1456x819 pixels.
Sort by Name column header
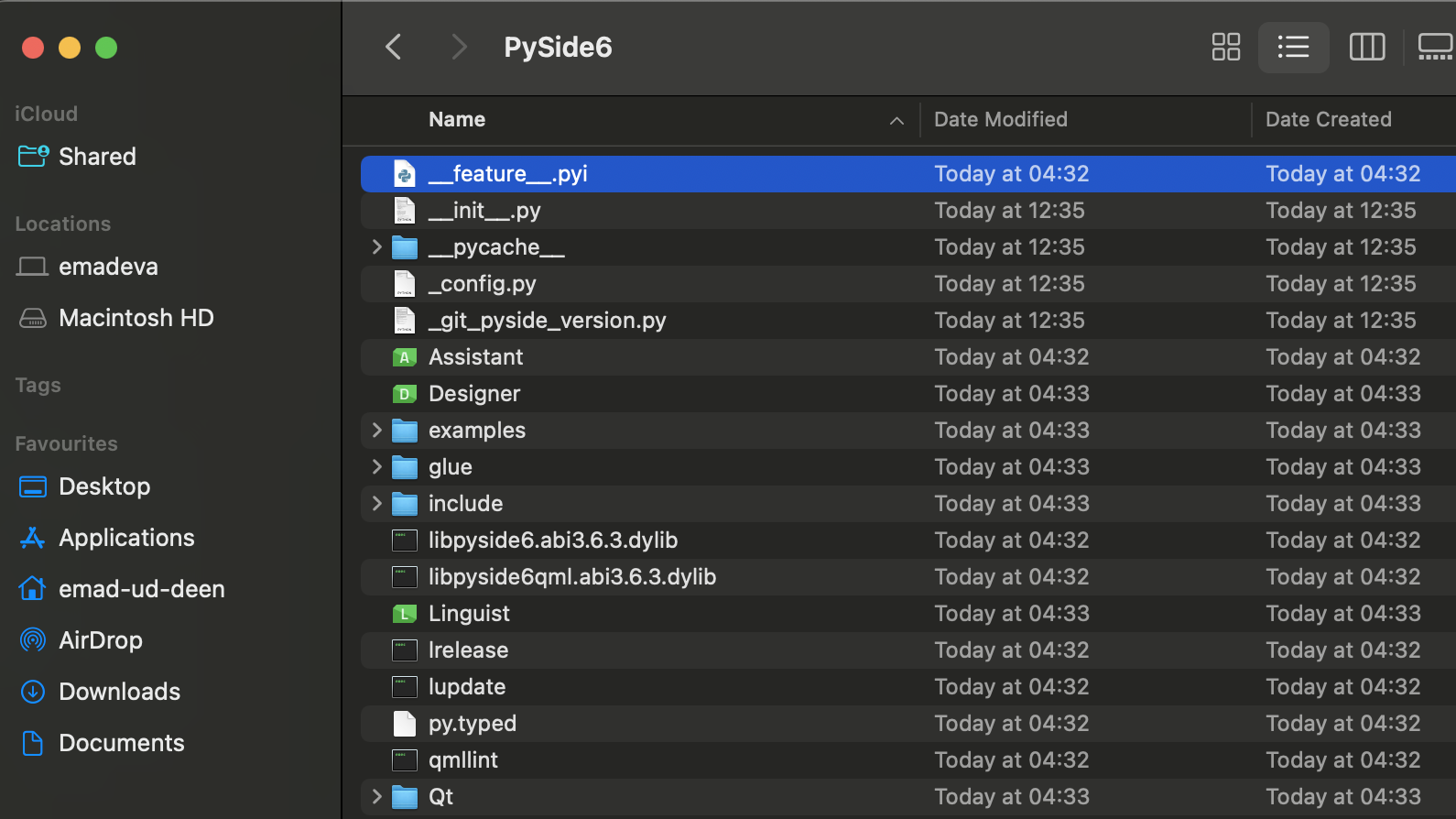(457, 120)
